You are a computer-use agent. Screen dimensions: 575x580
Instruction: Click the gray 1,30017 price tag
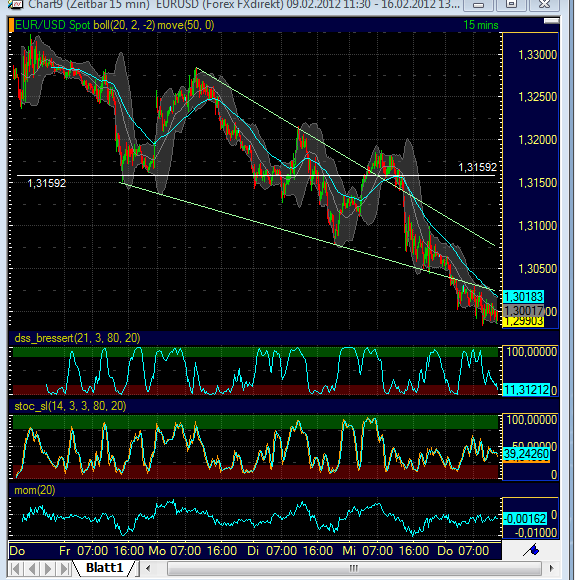pos(523,310)
